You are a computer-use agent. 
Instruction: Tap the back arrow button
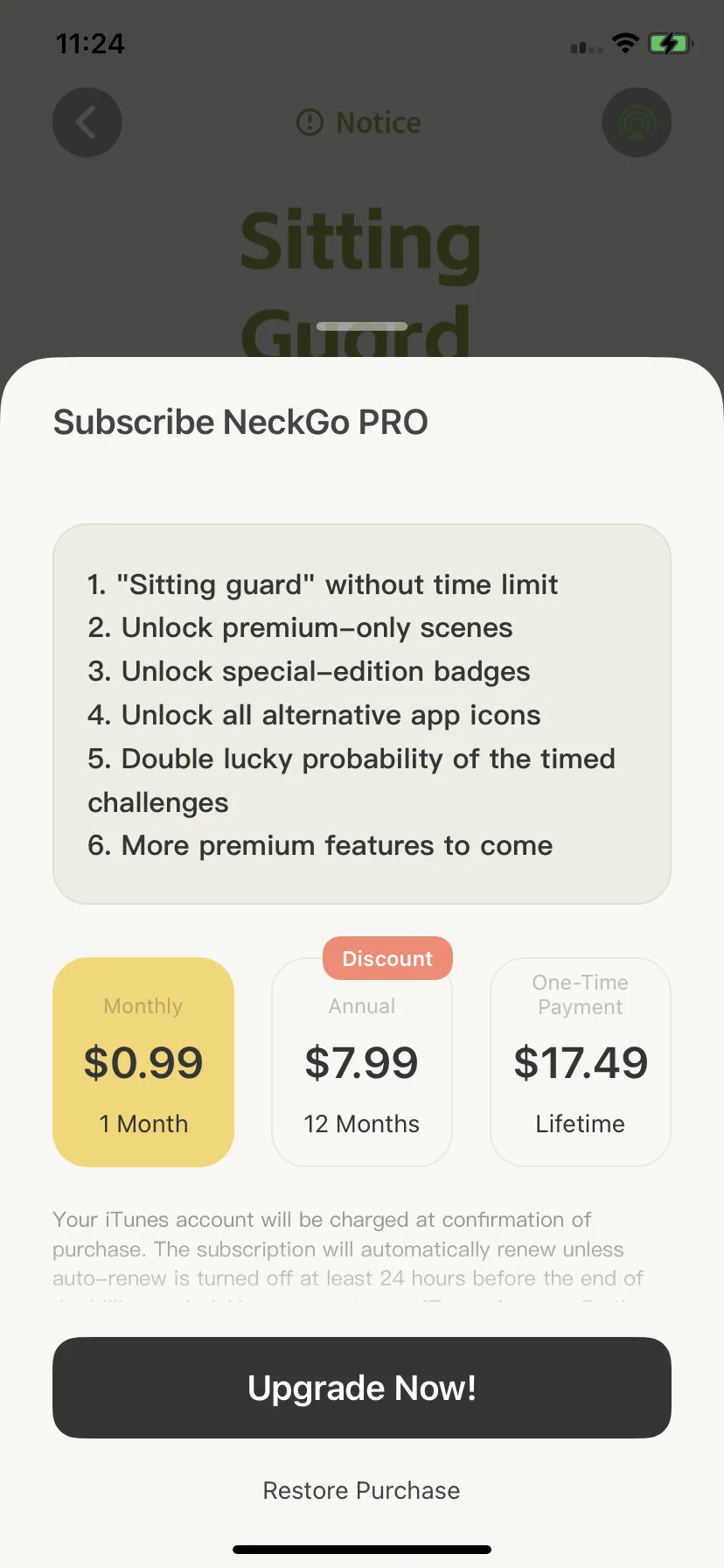point(87,122)
